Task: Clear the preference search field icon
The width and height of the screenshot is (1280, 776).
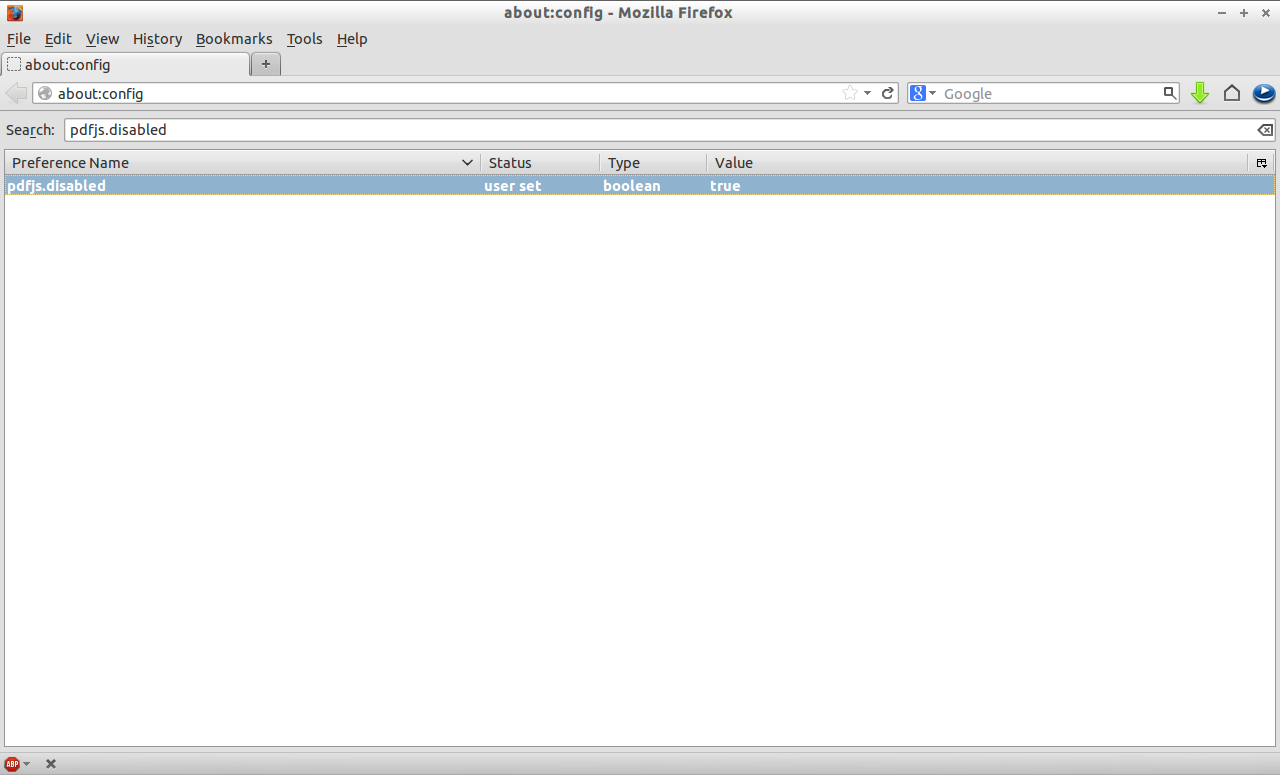Action: coord(1265,130)
